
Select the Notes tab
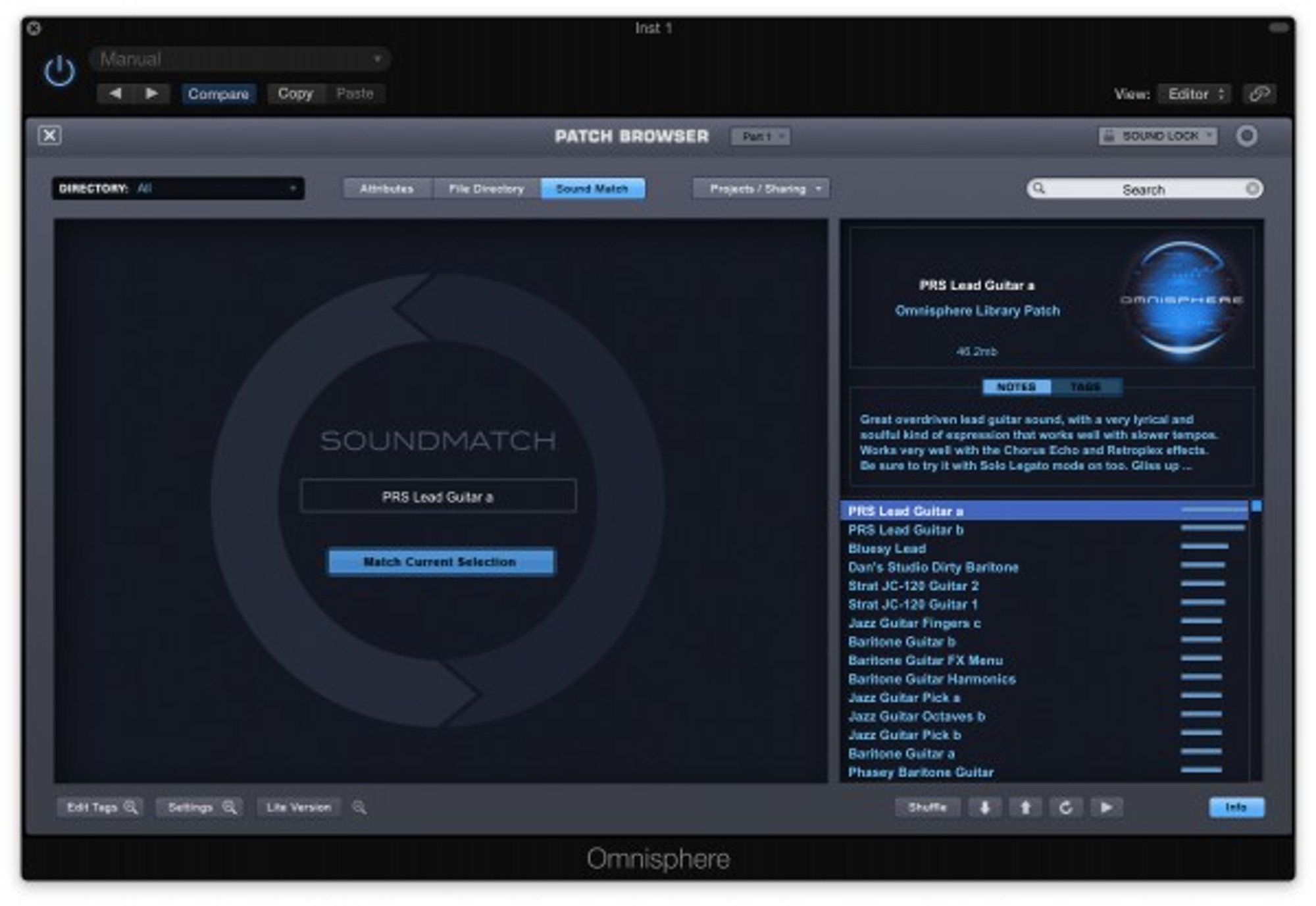pos(1017,387)
